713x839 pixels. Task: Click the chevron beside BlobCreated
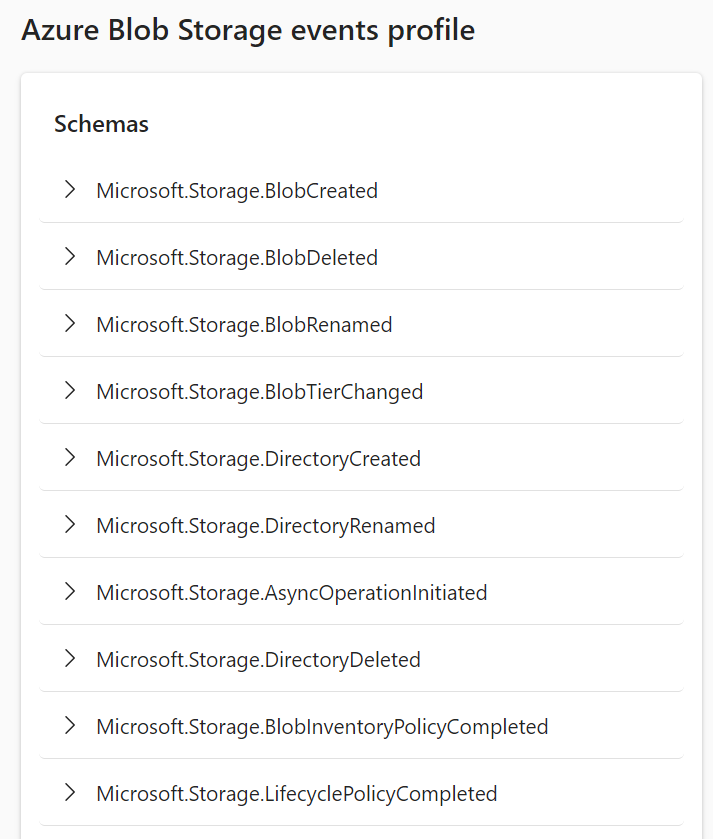pos(69,190)
